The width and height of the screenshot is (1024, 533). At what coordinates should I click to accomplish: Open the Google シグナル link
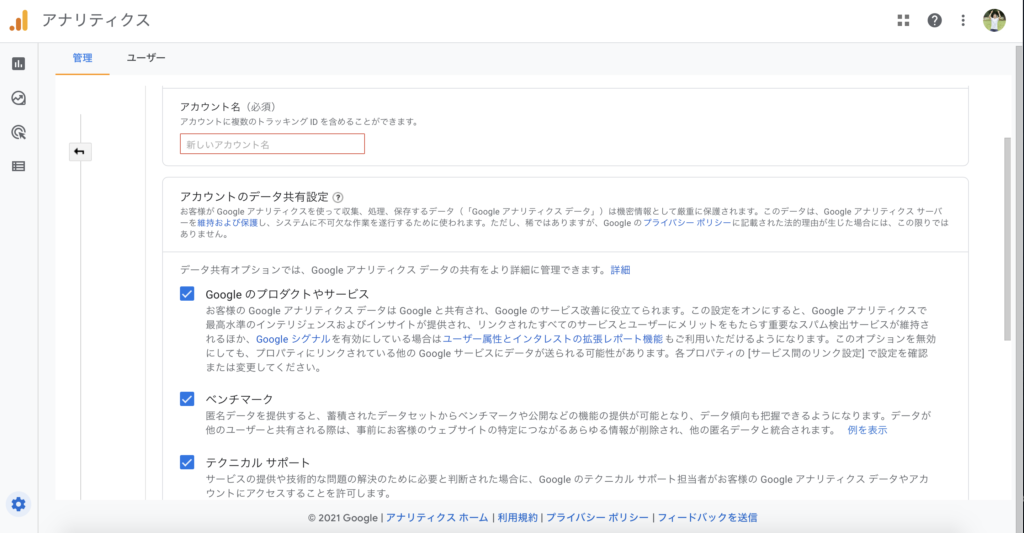click(x=293, y=339)
